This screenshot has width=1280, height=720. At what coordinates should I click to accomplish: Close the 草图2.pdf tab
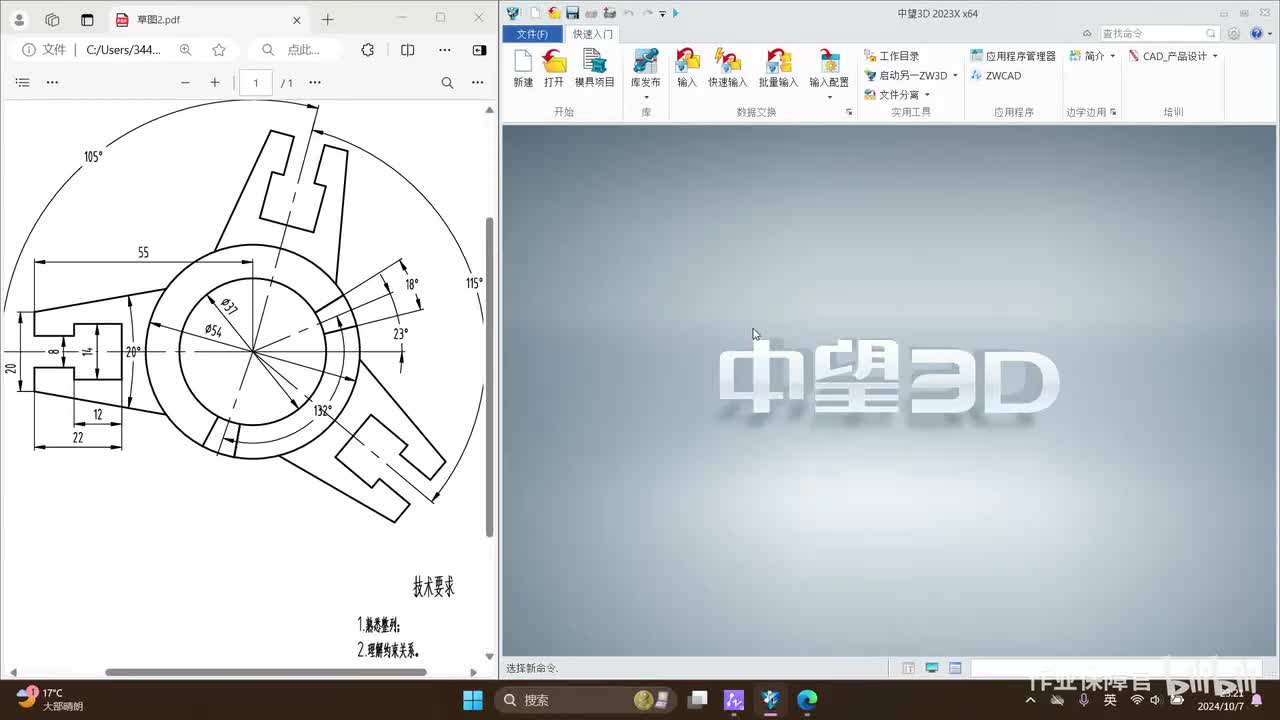click(297, 19)
